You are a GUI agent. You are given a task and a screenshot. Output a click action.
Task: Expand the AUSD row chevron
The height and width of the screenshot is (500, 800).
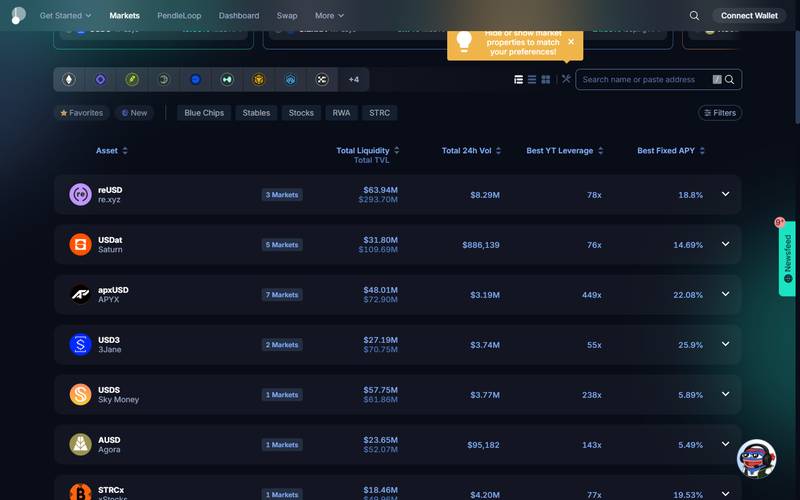click(x=725, y=444)
